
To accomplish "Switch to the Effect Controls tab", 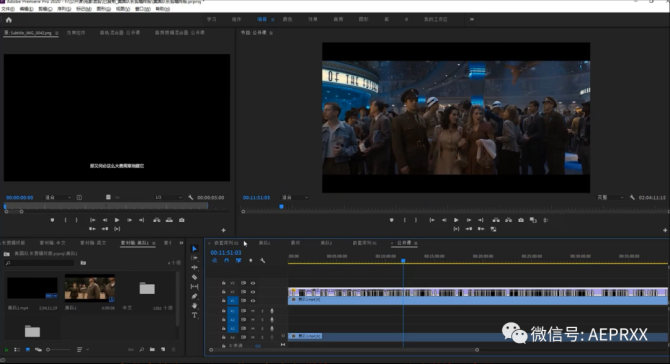I will [76, 32].
